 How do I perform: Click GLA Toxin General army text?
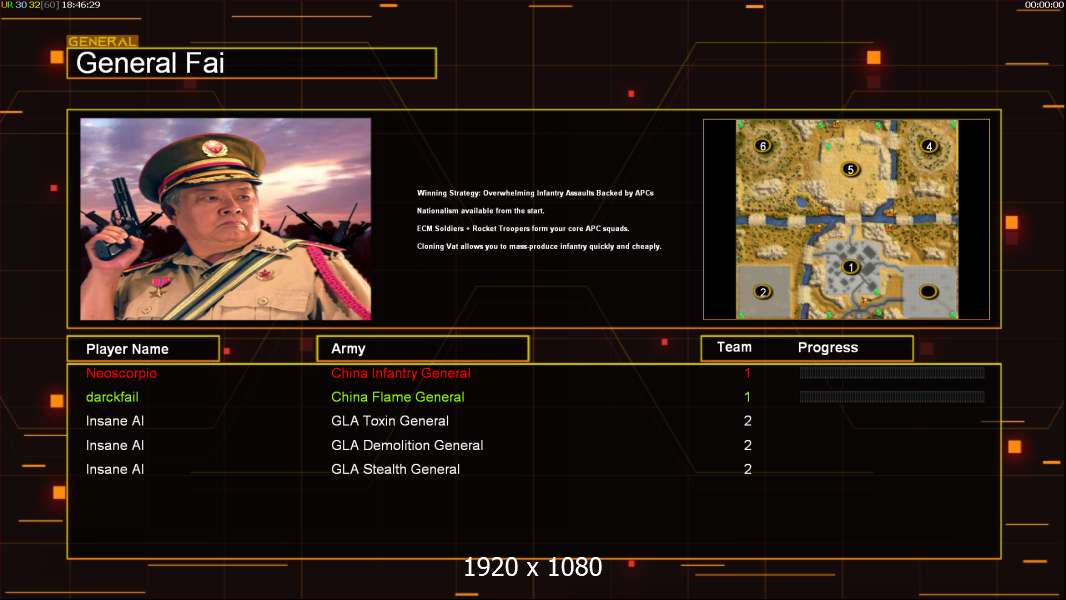390,421
